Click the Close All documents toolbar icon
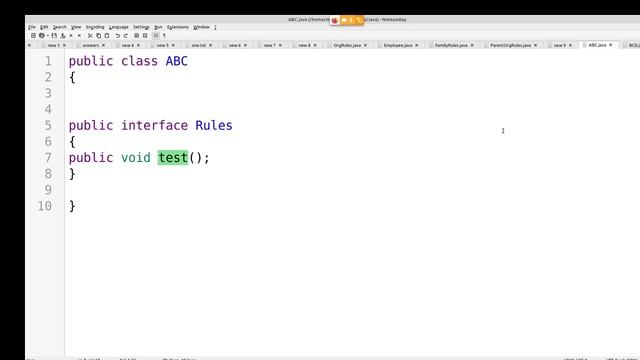This screenshot has width=640, height=360. [79, 36]
